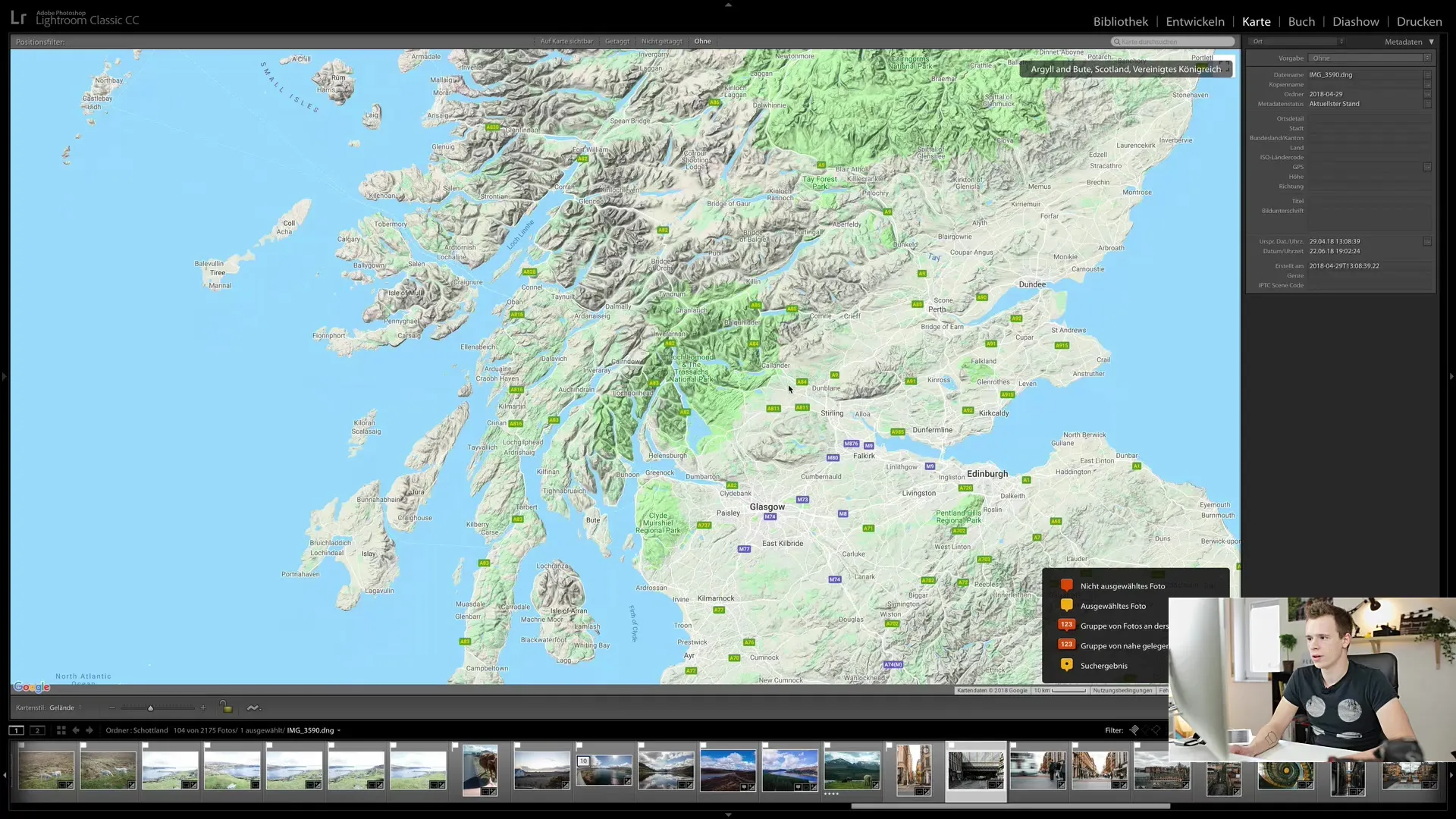The image size is (1456, 819).
Task: Click the 'Gruppe von Fotos an ders' legend badge
Action: tap(1066, 625)
